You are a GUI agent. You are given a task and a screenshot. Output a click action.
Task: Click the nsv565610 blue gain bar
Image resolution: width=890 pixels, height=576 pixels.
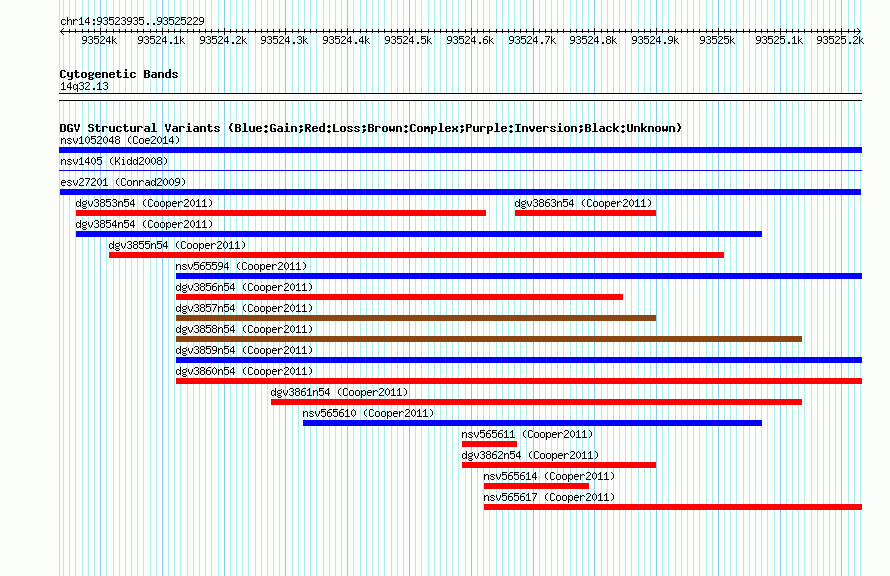[x=532, y=423]
